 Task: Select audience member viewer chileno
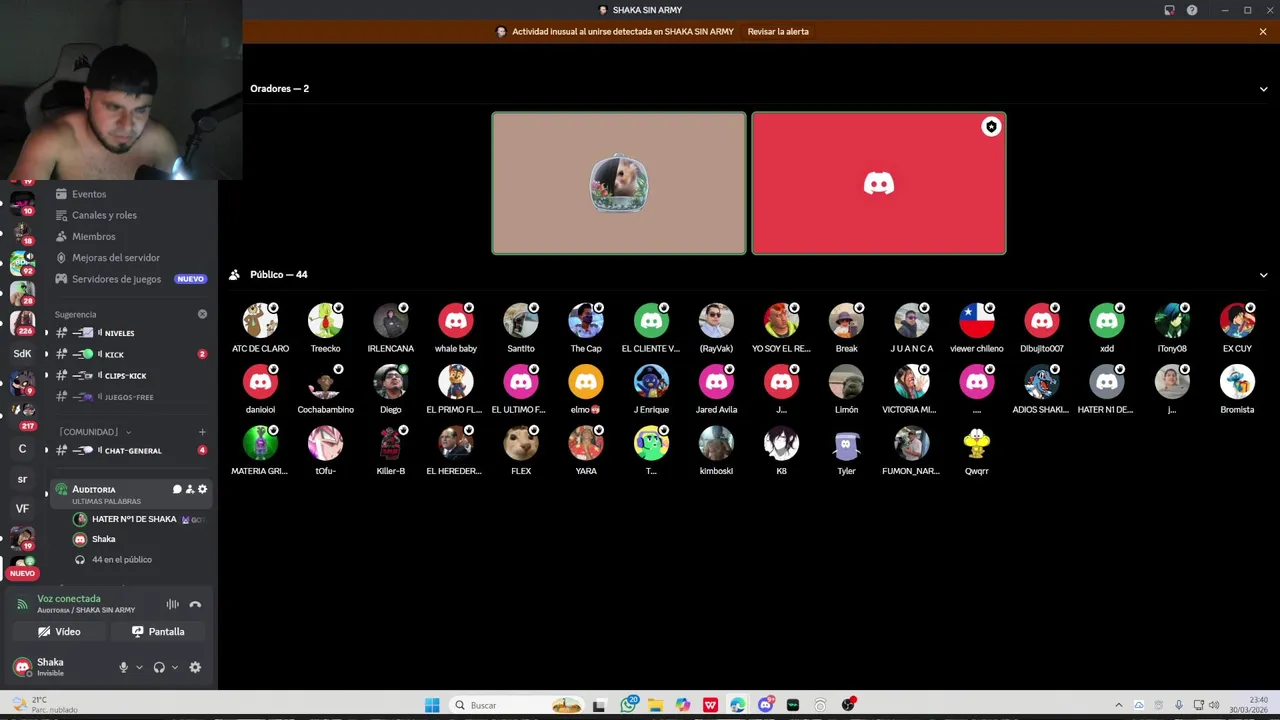(x=977, y=328)
